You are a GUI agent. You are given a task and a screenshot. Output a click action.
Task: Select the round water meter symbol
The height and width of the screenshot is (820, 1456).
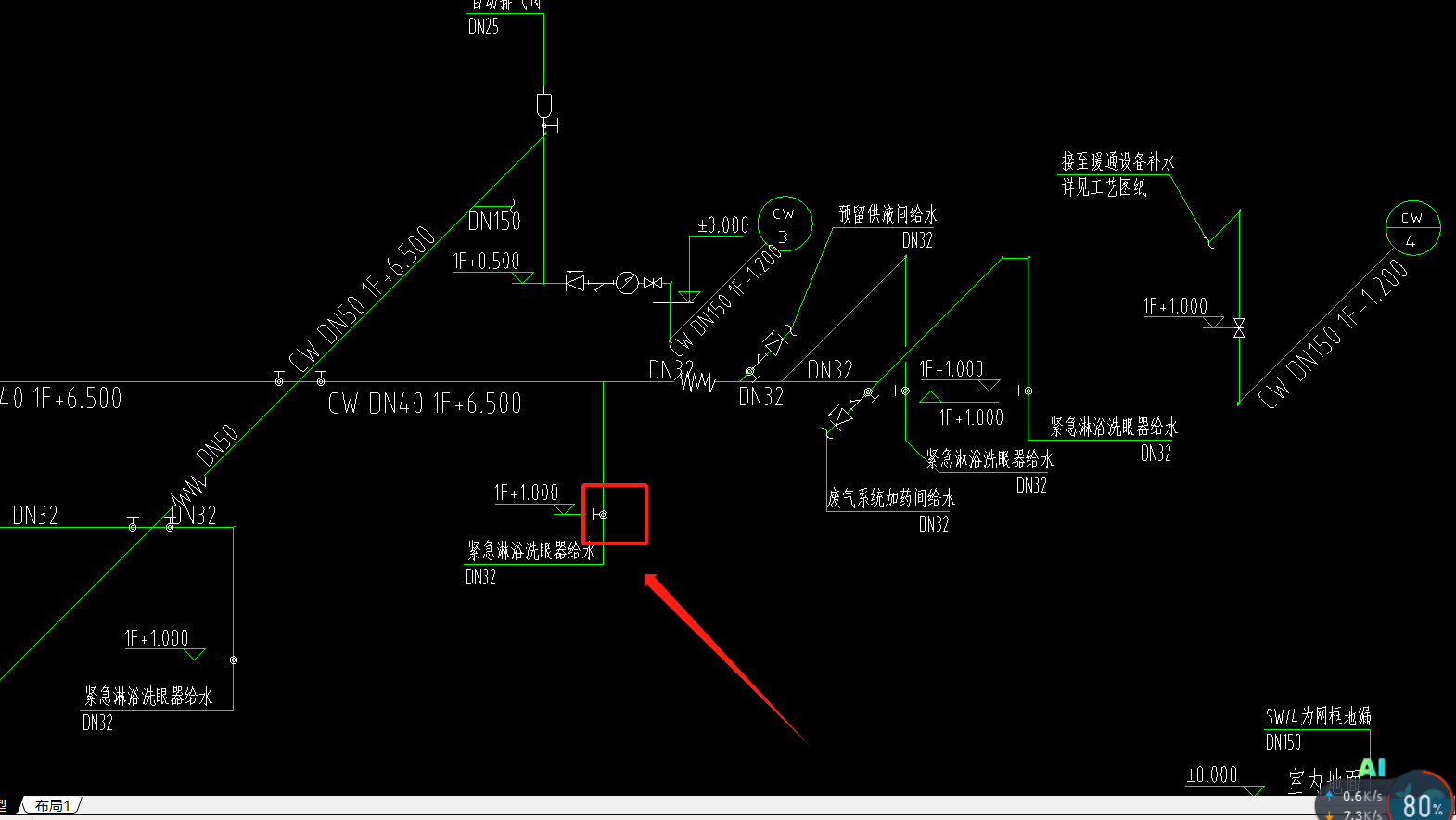[627, 282]
